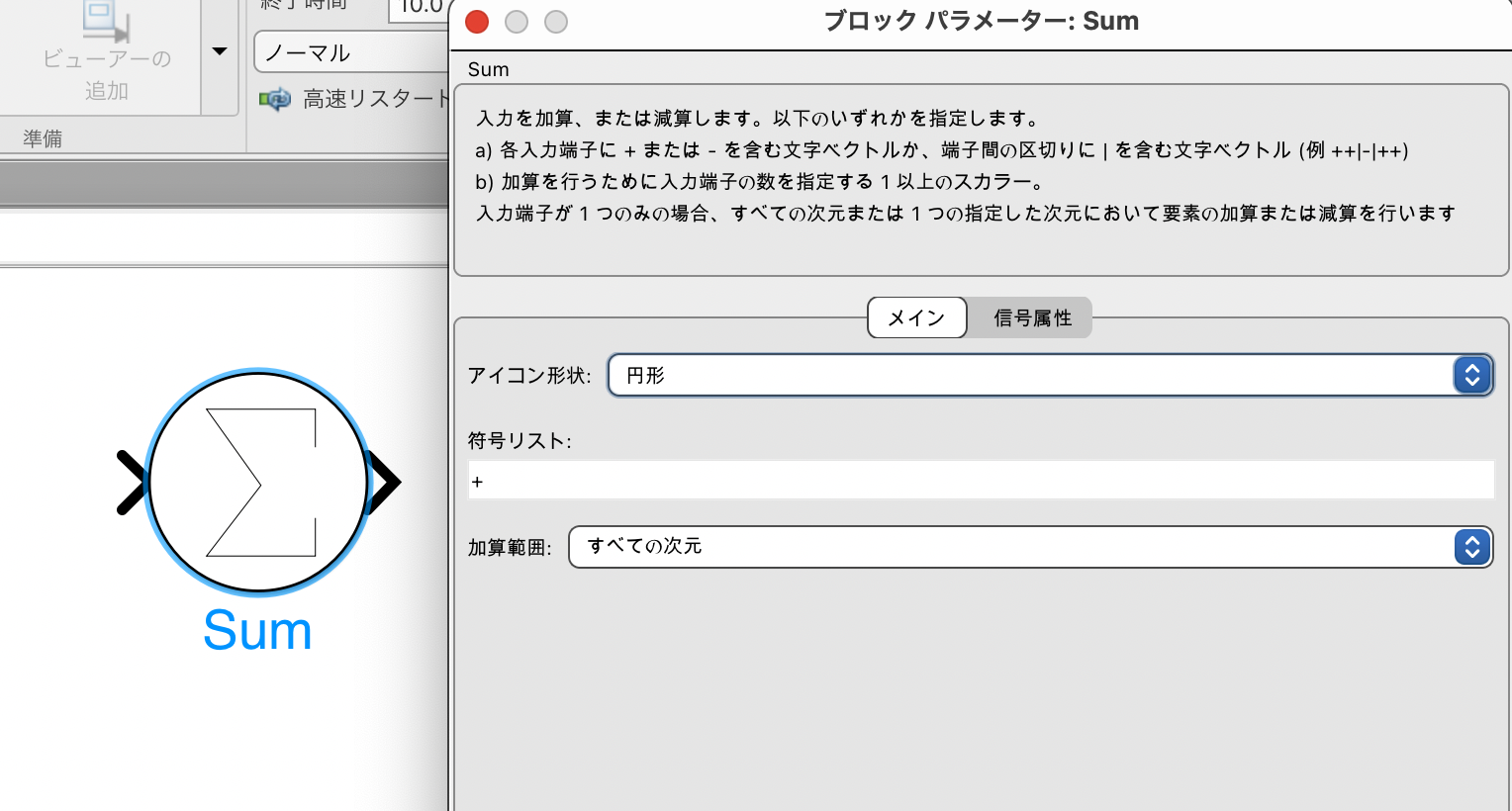
Task: Switch to the 信号属性 tab
Action: (x=1030, y=317)
